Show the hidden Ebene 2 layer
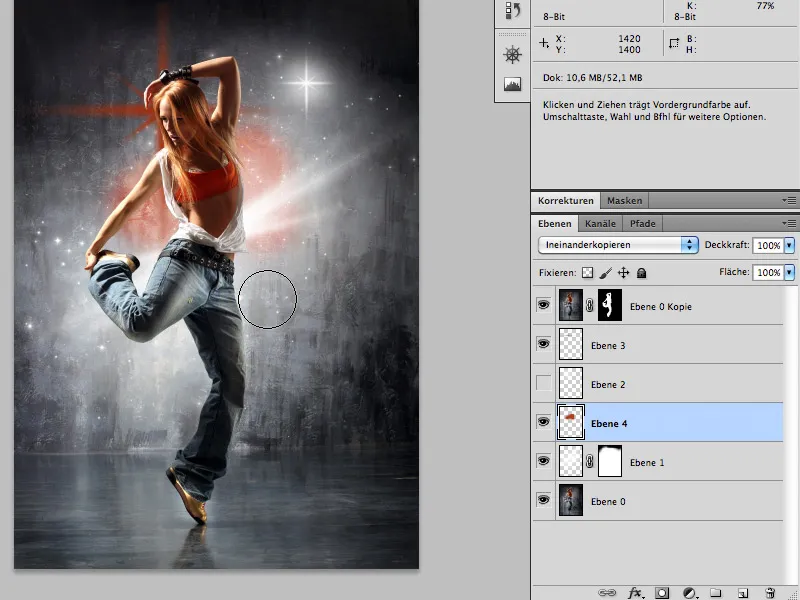800x600 pixels. [544, 383]
